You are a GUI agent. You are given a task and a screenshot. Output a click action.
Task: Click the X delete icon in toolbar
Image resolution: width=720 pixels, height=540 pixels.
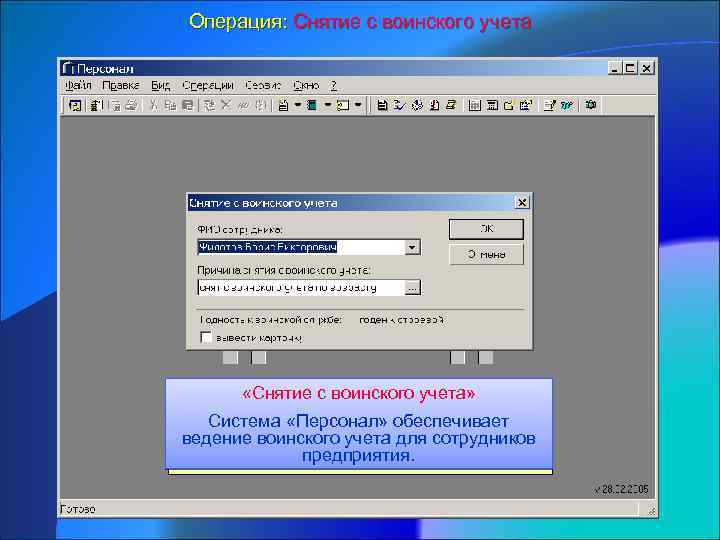pyautogui.click(x=225, y=105)
